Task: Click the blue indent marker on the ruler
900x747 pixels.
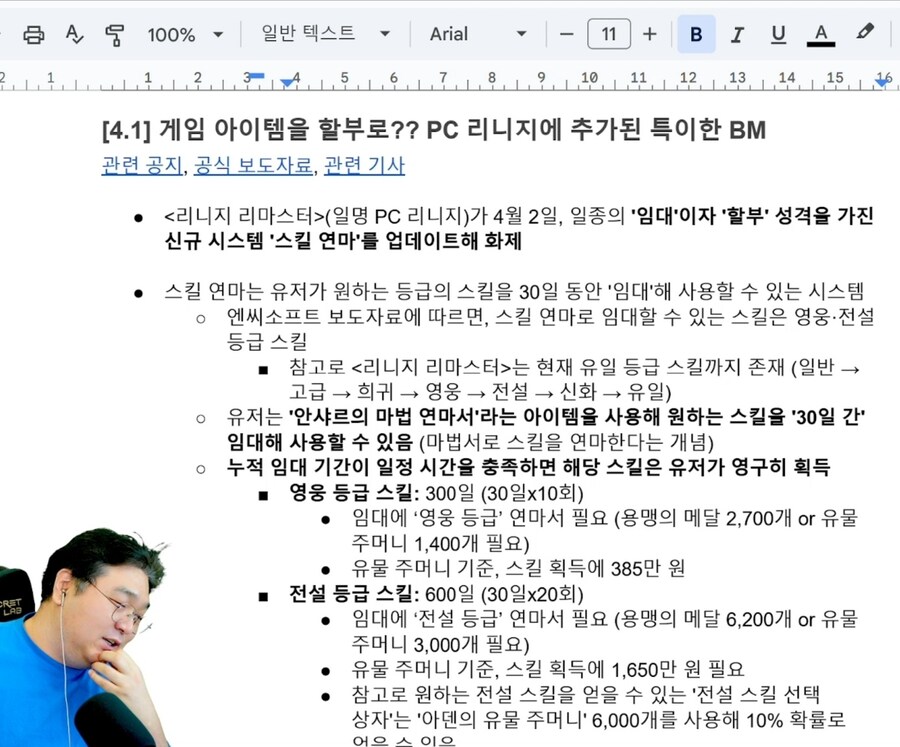Action: 257,73
